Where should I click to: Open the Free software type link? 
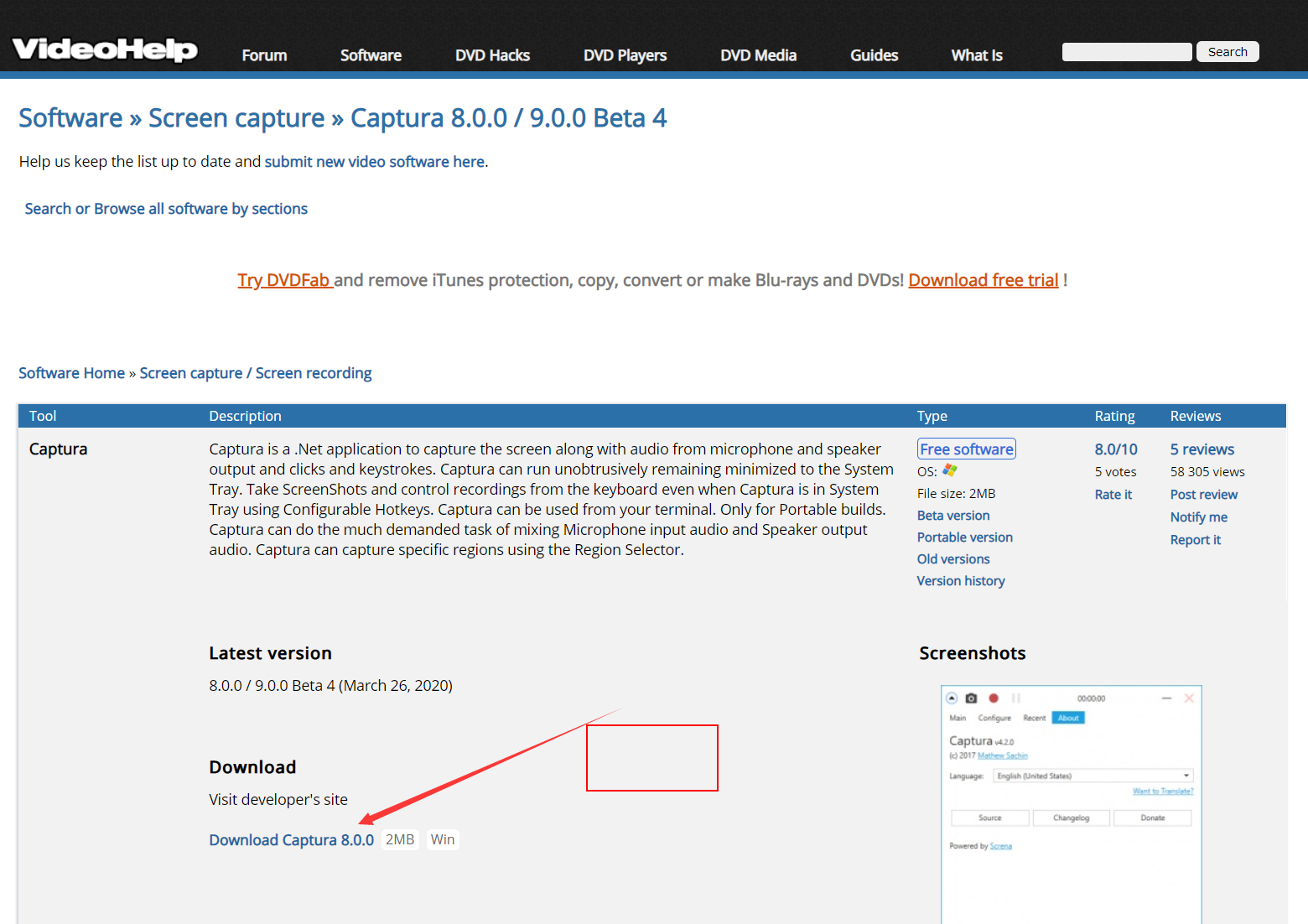[966, 449]
